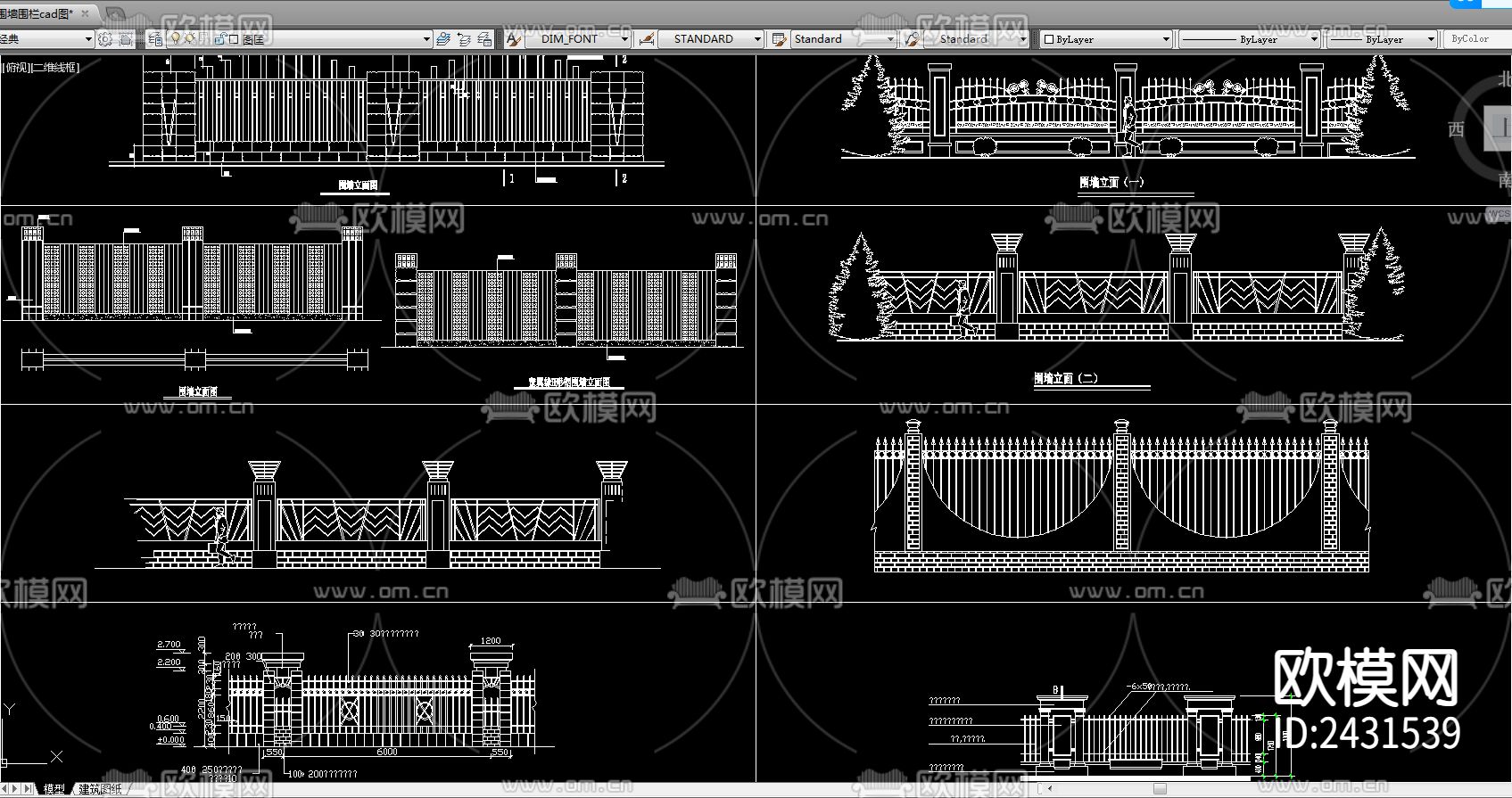This screenshot has height=798, width=1512.
Task: Open the DIM_FONT text style dropdown
Action: [x=579, y=39]
